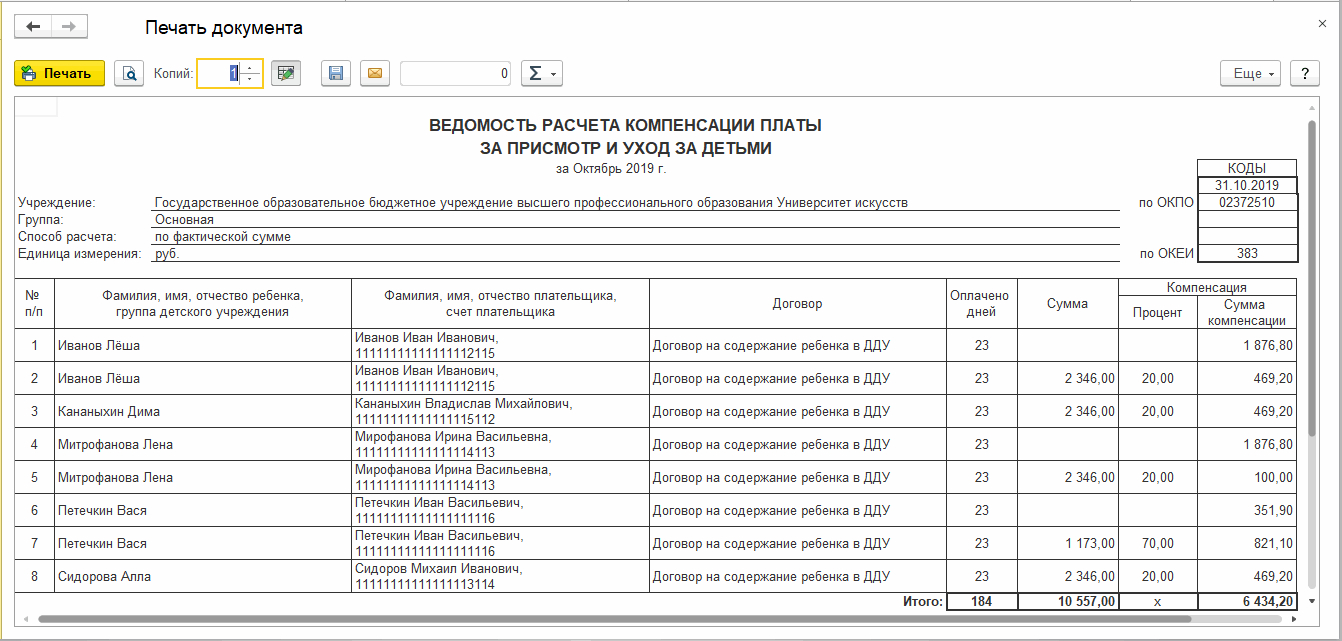Save the document using the floppy disk icon
1342x641 pixels.
pyautogui.click(x=336, y=73)
